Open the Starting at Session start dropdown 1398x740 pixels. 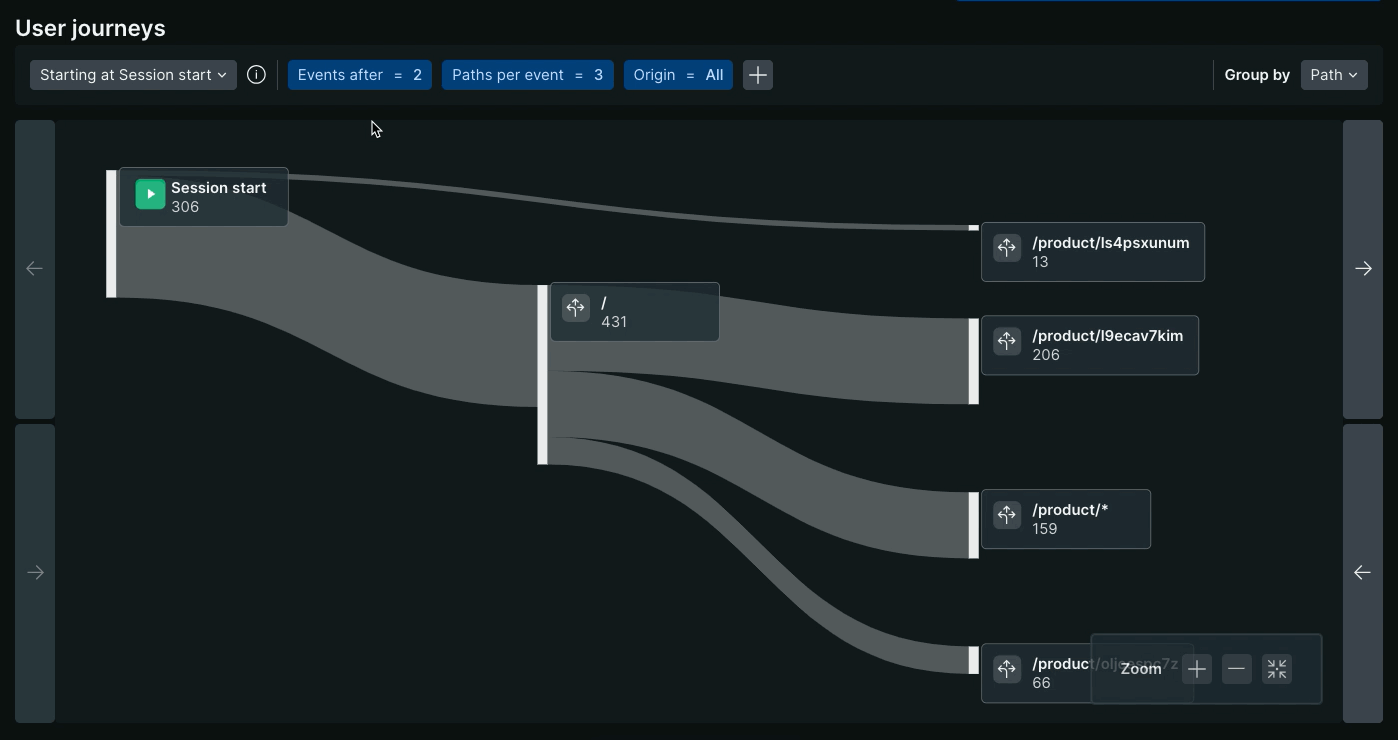click(132, 74)
